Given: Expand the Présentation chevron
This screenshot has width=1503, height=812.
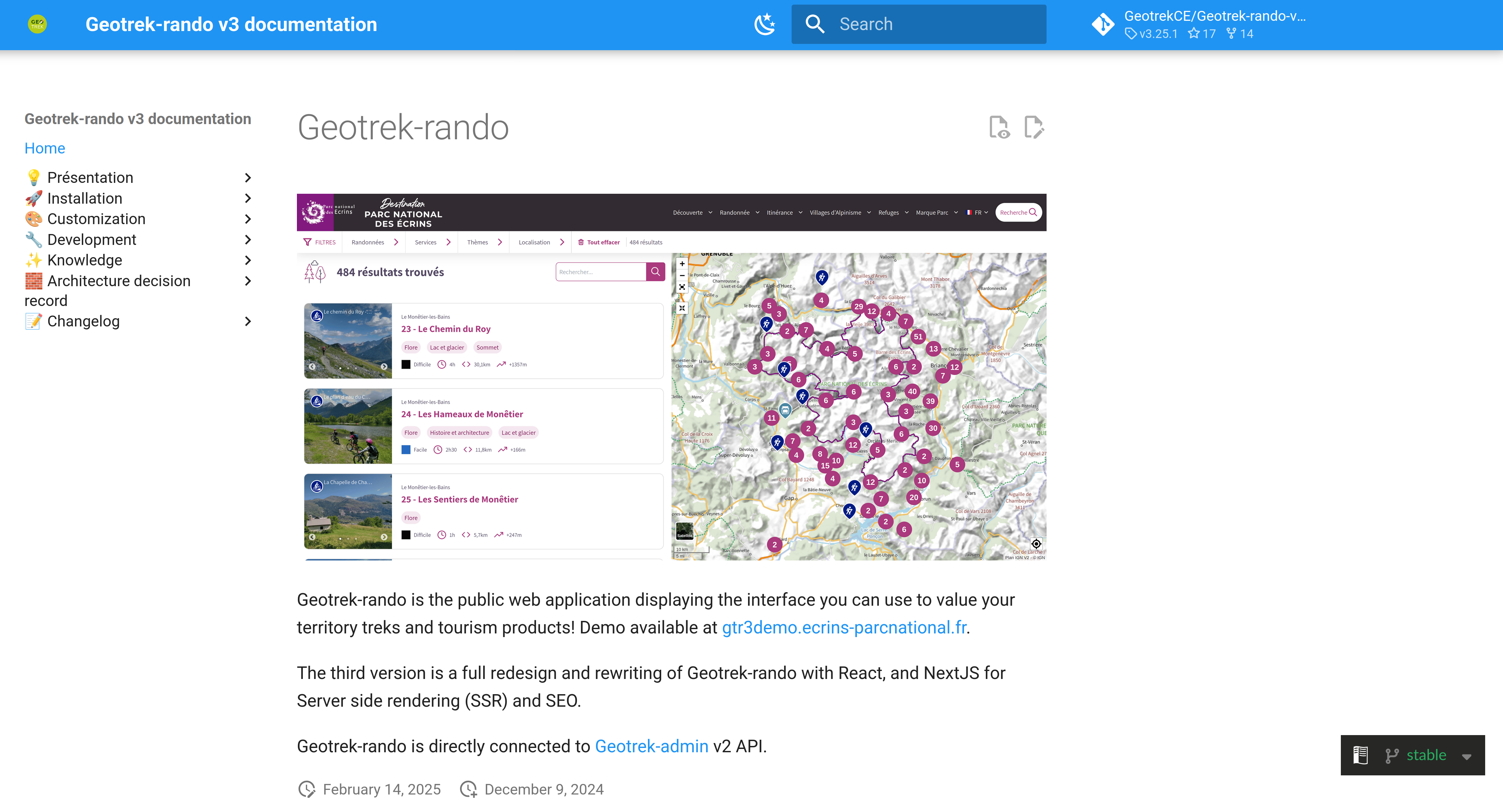Looking at the screenshot, I should (247, 177).
